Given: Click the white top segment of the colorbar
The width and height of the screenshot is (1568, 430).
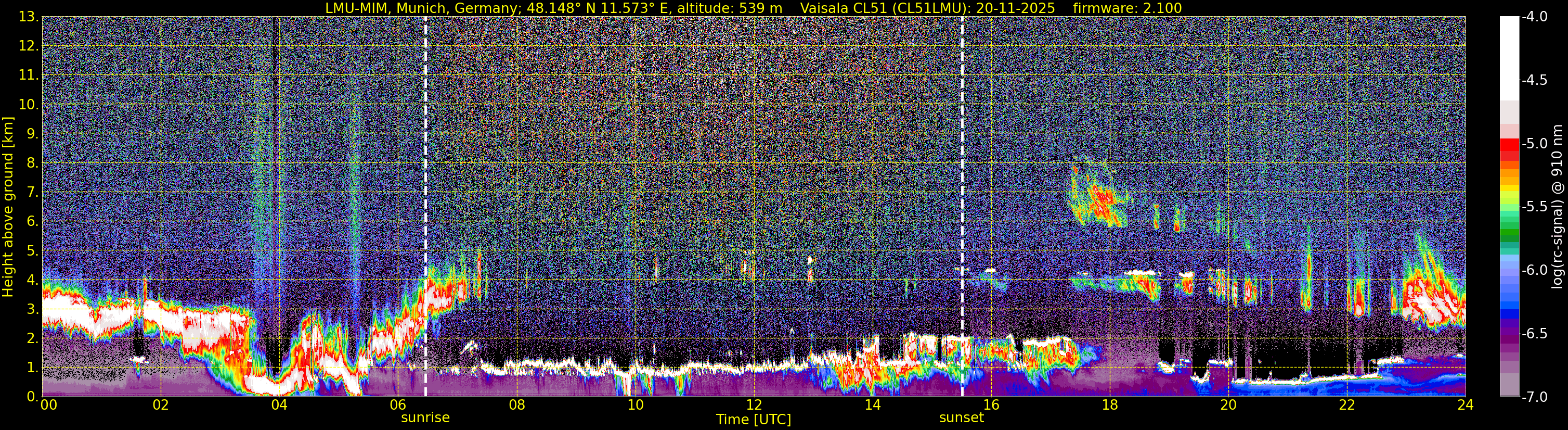Looking at the screenshot, I should point(1509,58).
